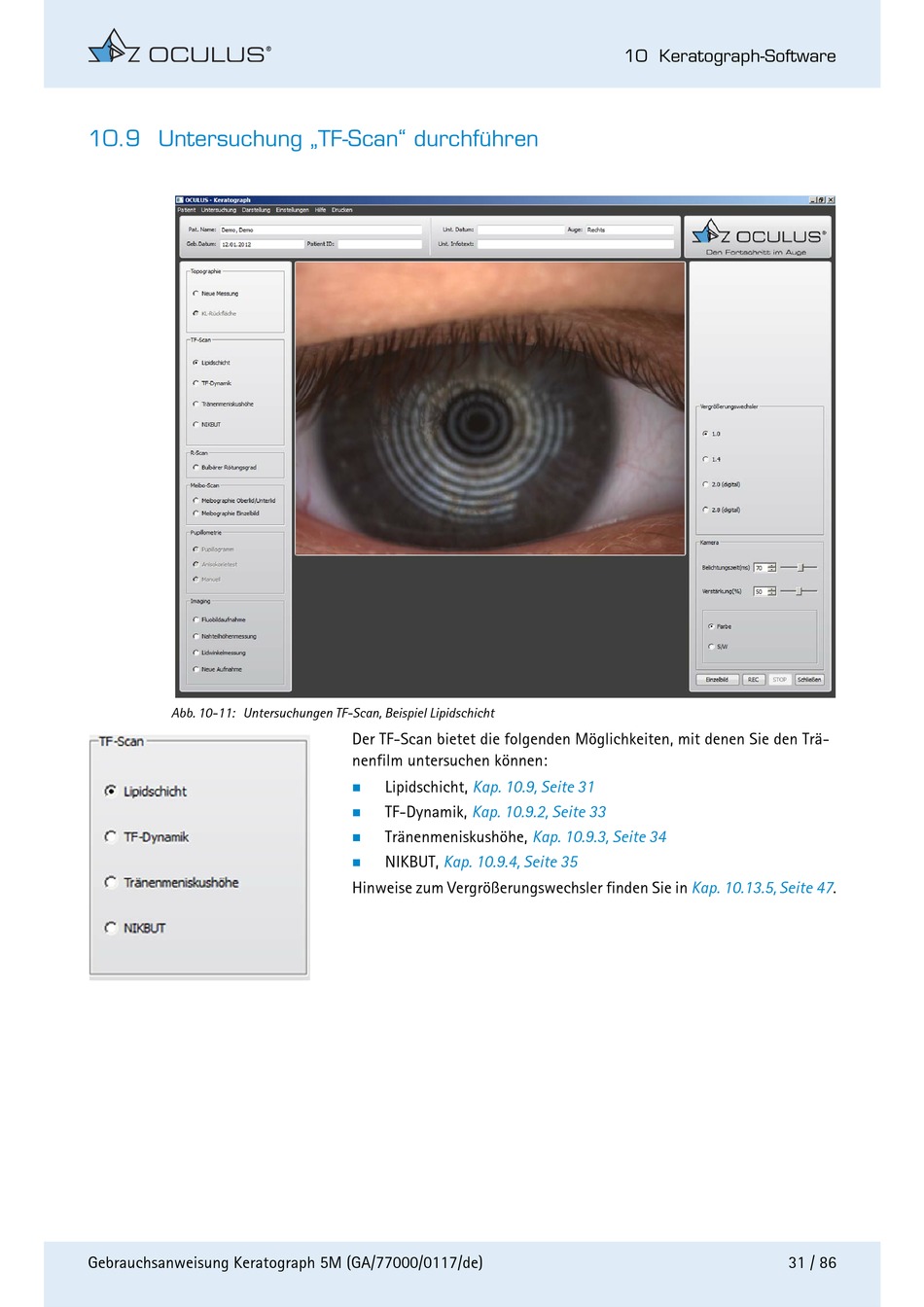This screenshot has height=1307, width=924.
Task: Open link Kap. 10.9.3, Seite 34
Action: [x=599, y=836]
